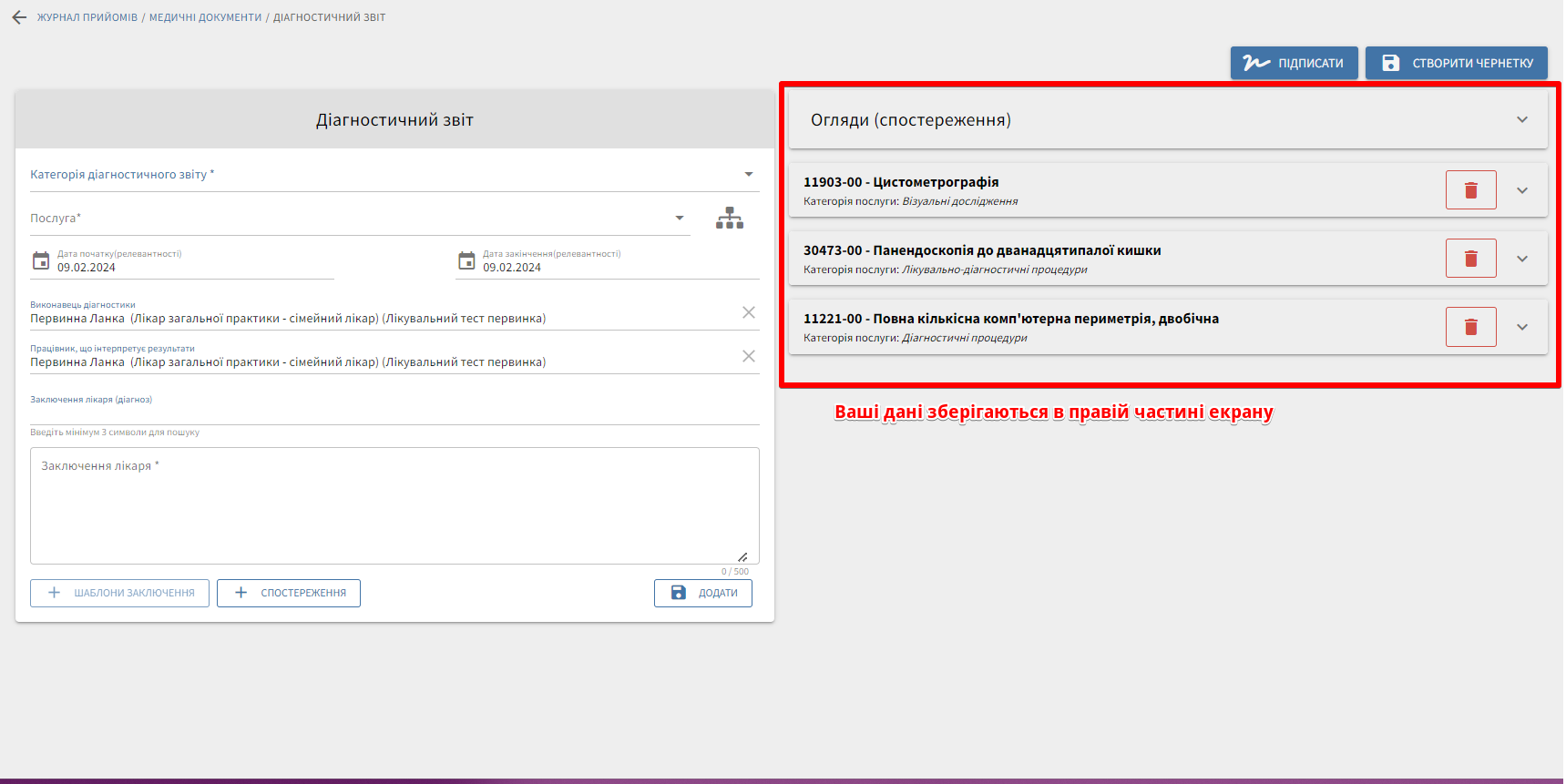Click the back arrow icon
Viewport: 1566px width, 784px height.
point(19,17)
